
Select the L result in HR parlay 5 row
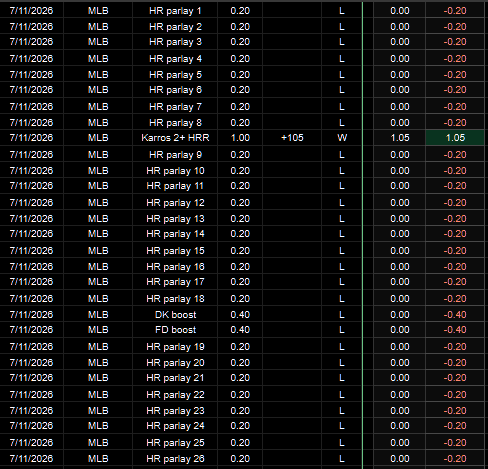click(x=342, y=75)
